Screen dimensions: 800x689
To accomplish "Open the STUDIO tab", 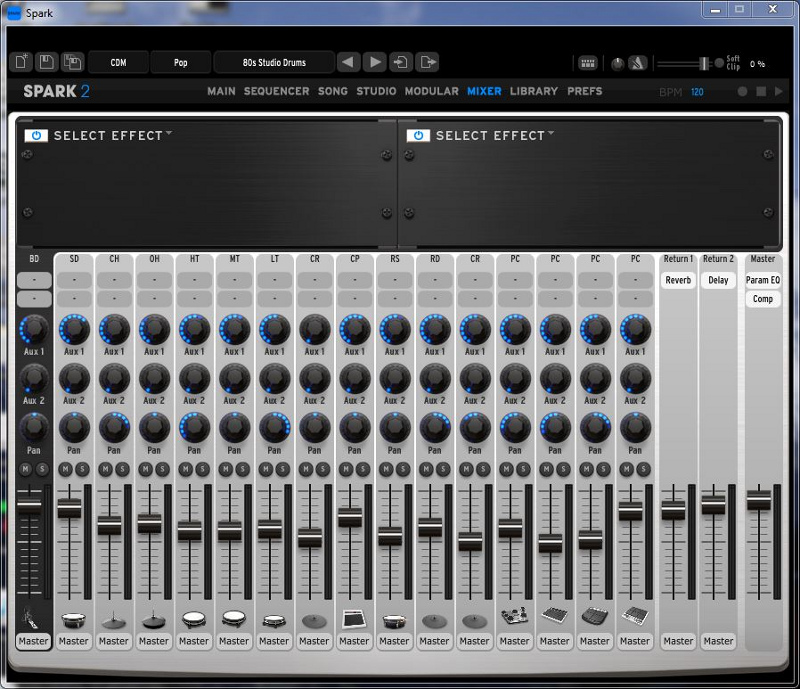I will click(x=376, y=91).
